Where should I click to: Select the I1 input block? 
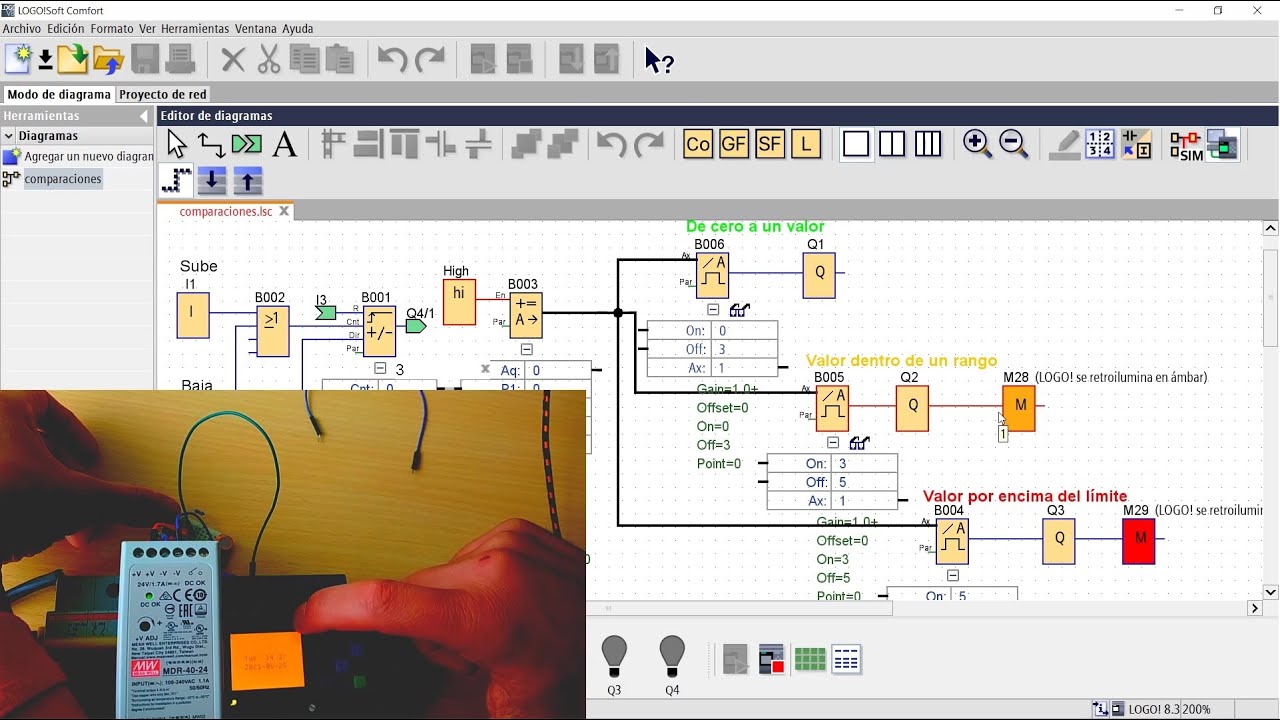coord(191,314)
